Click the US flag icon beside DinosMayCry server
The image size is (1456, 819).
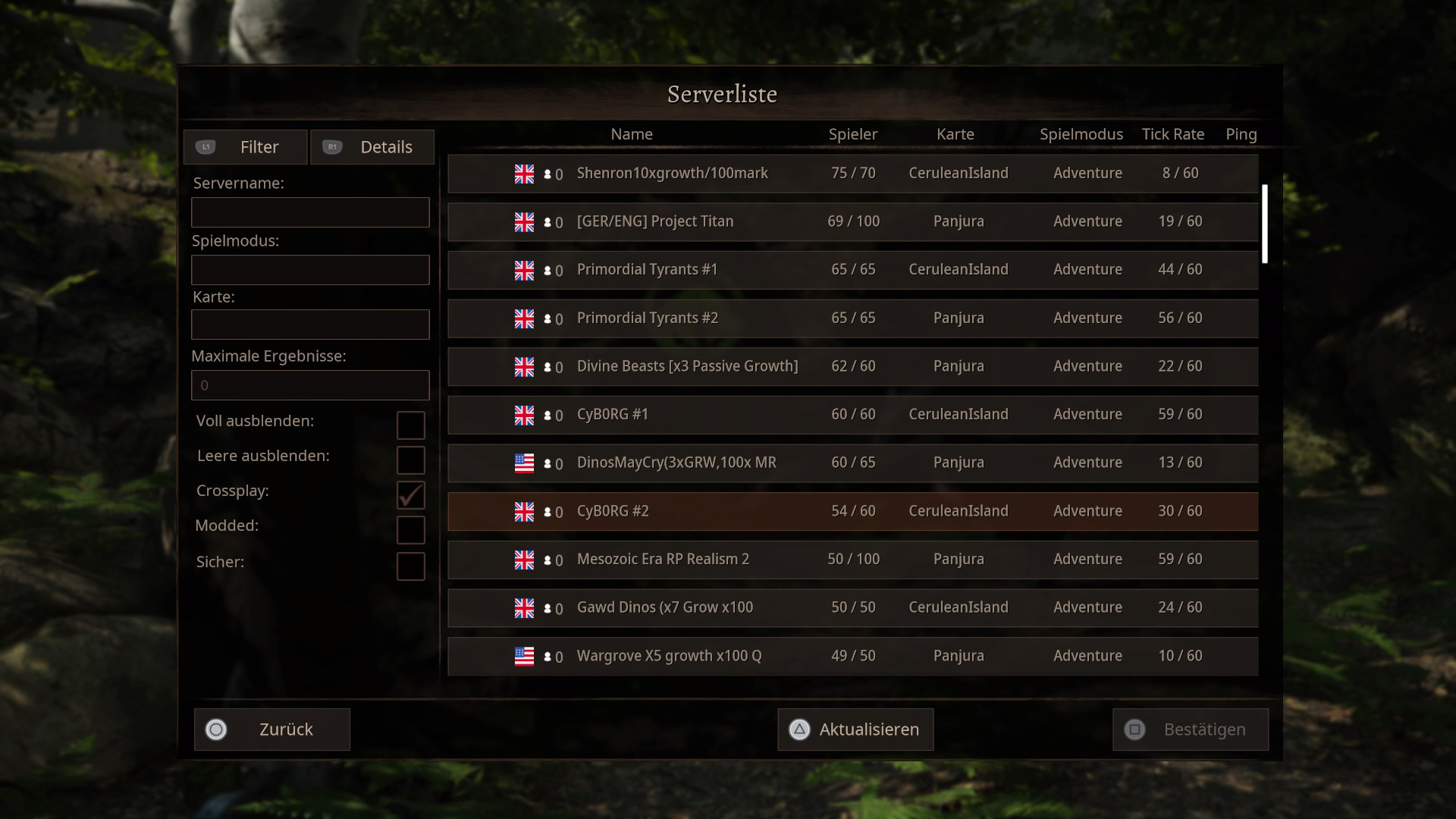coord(524,463)
